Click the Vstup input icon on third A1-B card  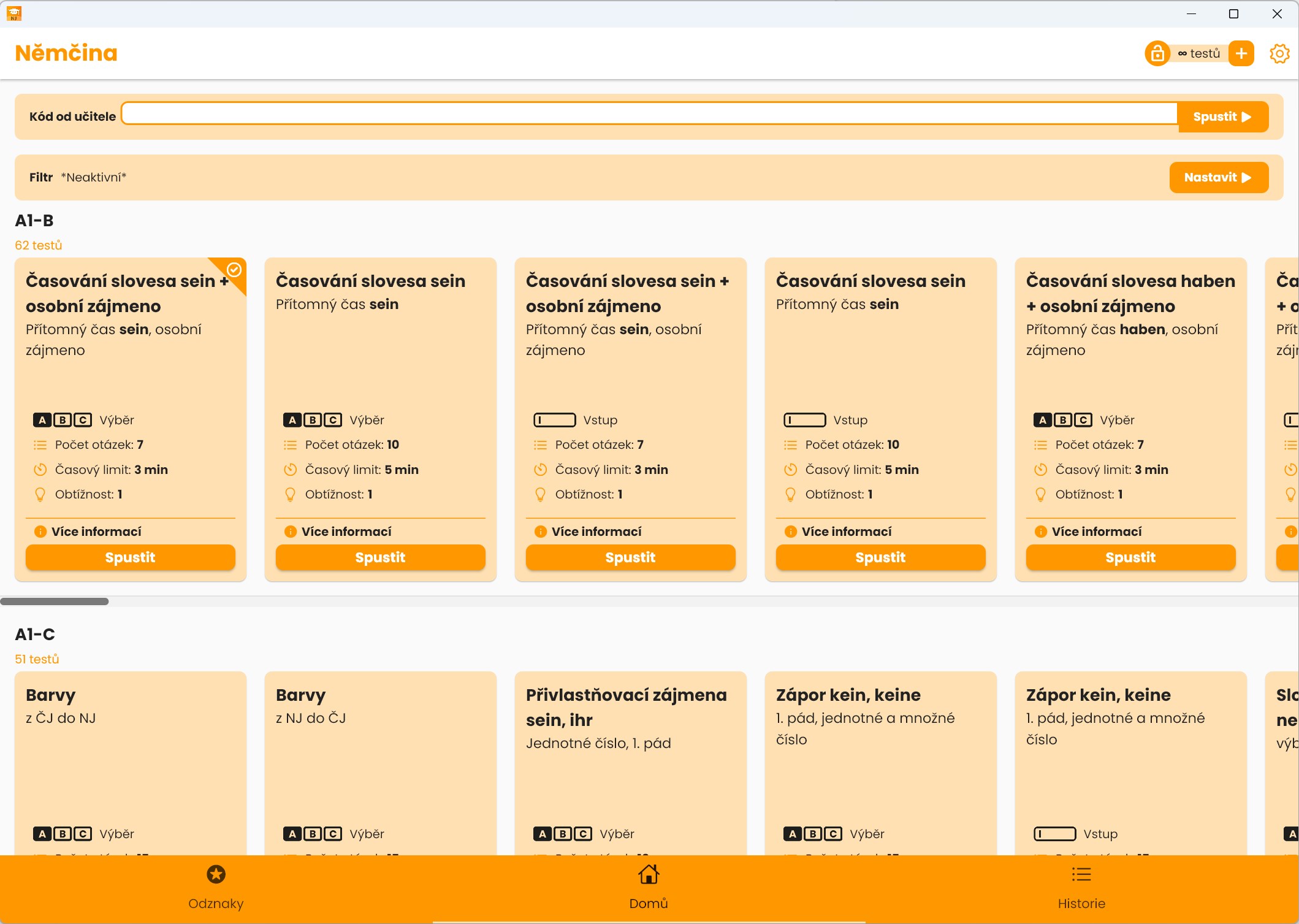coord(555,420)
